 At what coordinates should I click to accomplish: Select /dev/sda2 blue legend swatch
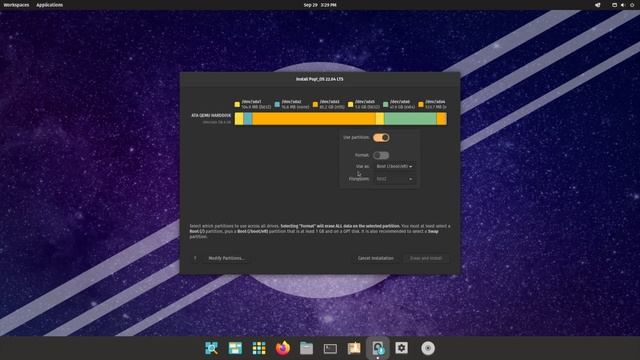coord(277,104)
